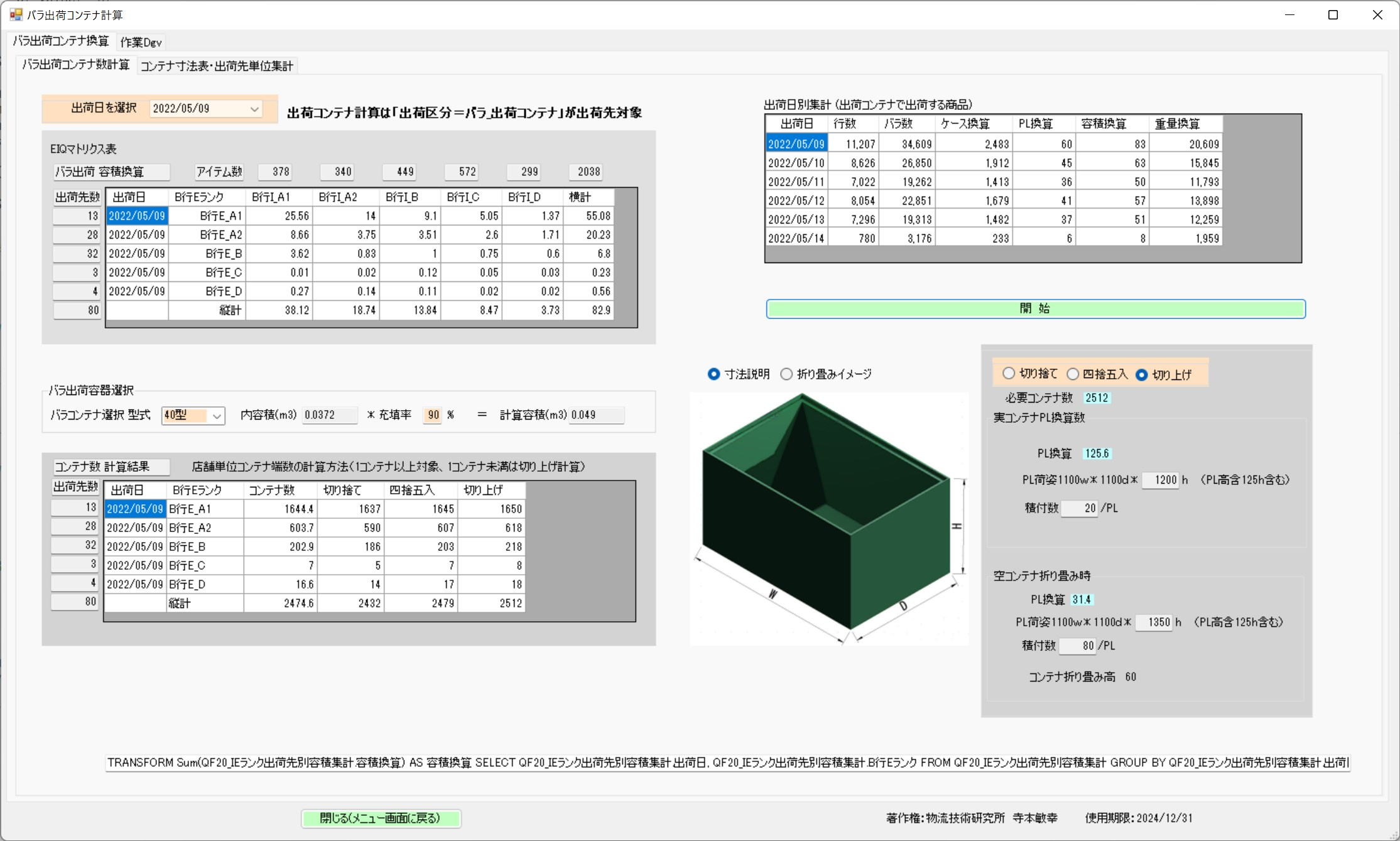The image size is (1400, 841).
Task: Click 積付数 field showing 80
Action: [1078, 646]
